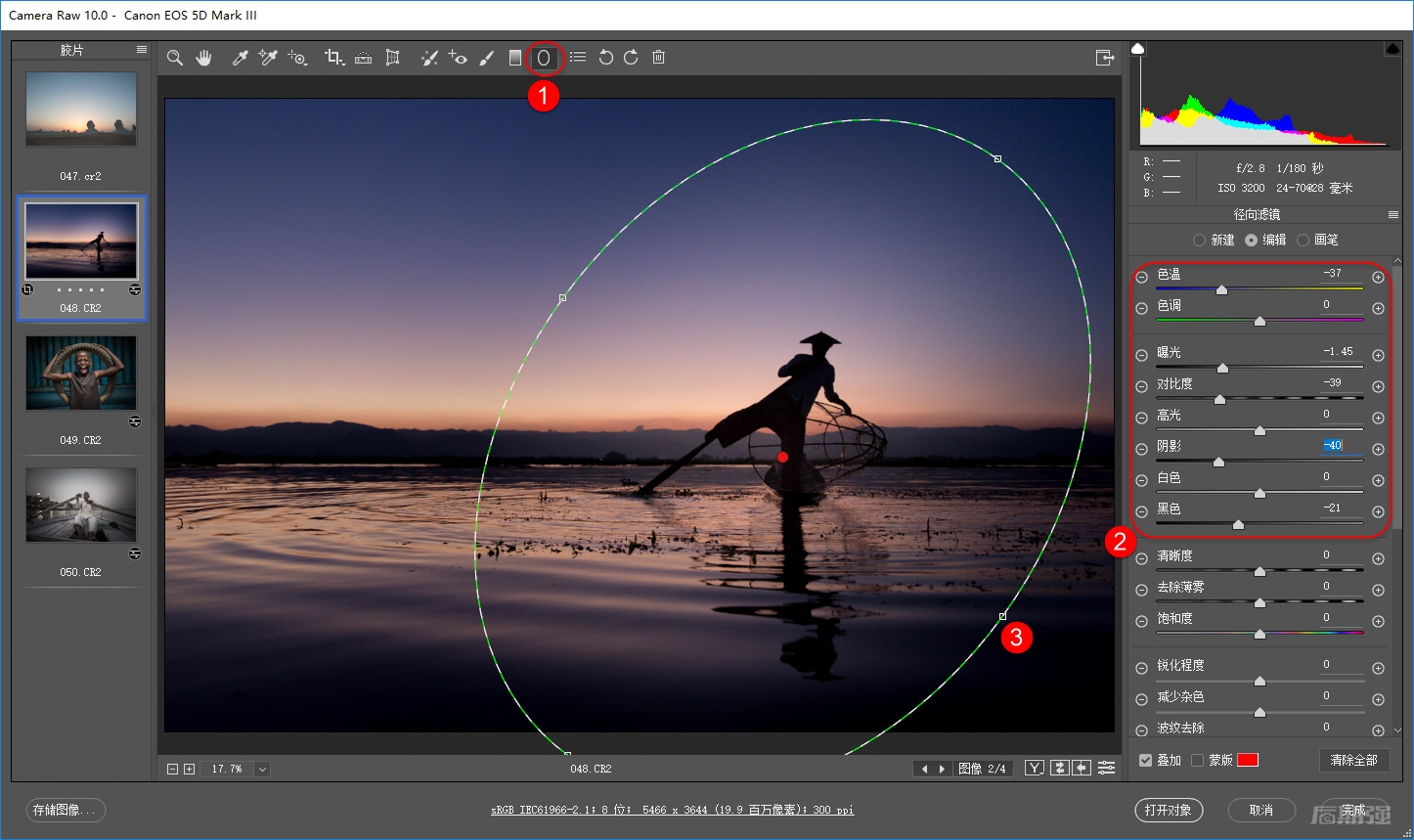
Task: Open the 径向滤镜 panel menu
Action: tap(1392, 215)
